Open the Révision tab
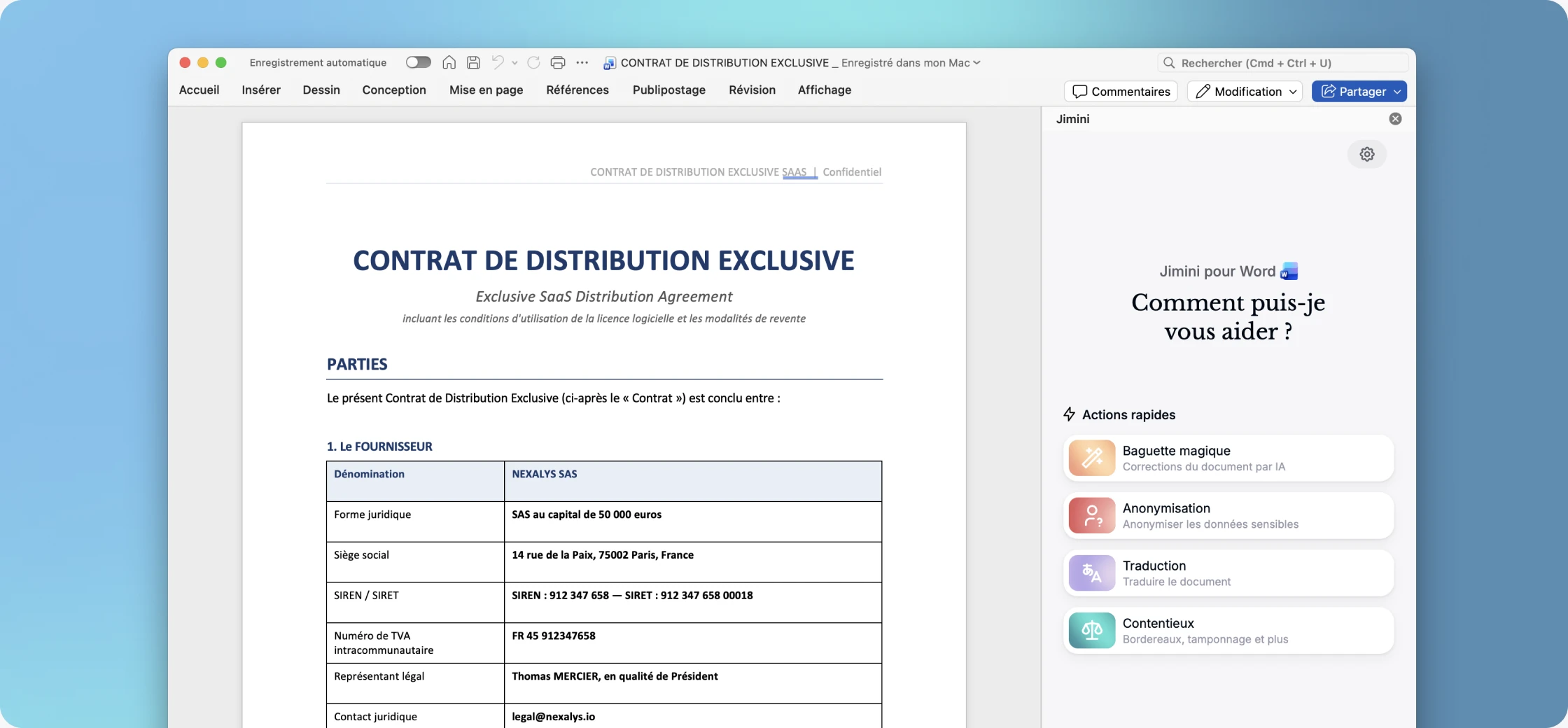The image size is (1568, 728). tap(752, 90)
